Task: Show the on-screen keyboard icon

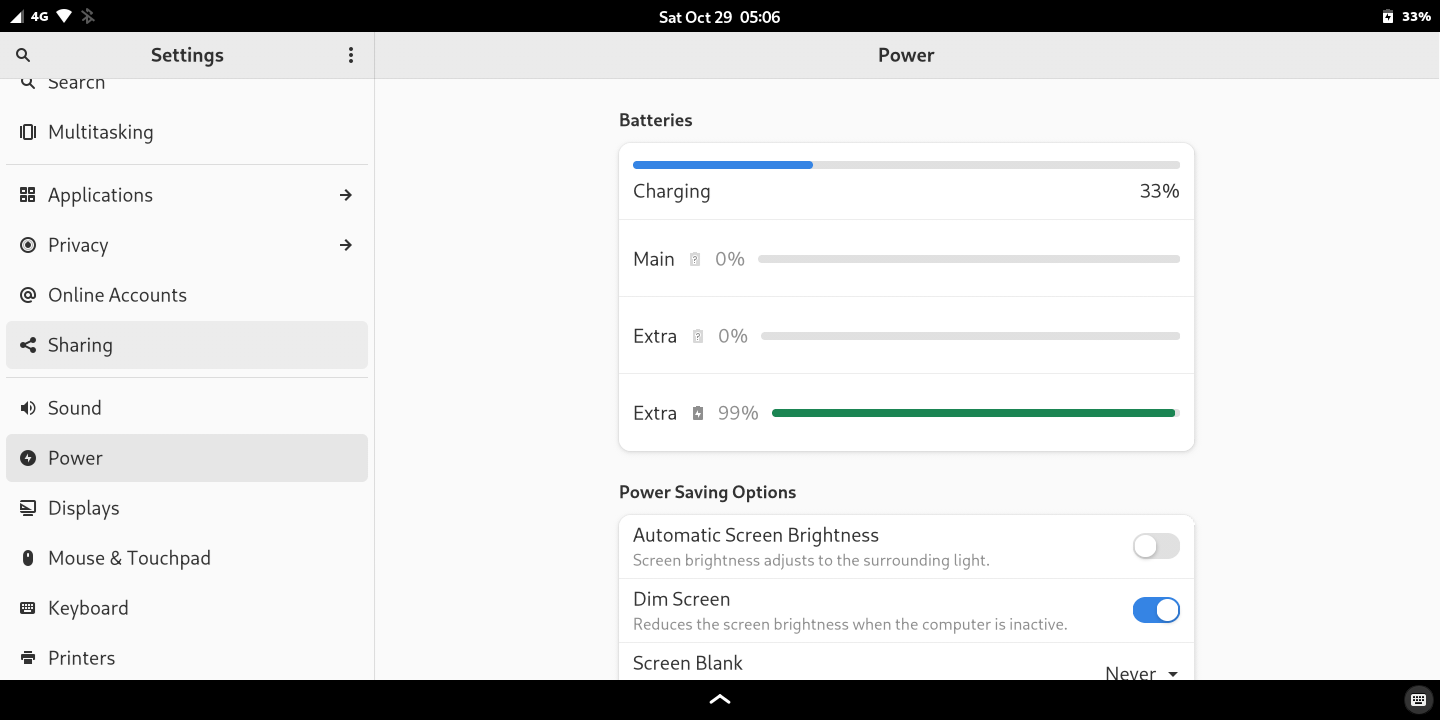Action: pos(1416,700)
